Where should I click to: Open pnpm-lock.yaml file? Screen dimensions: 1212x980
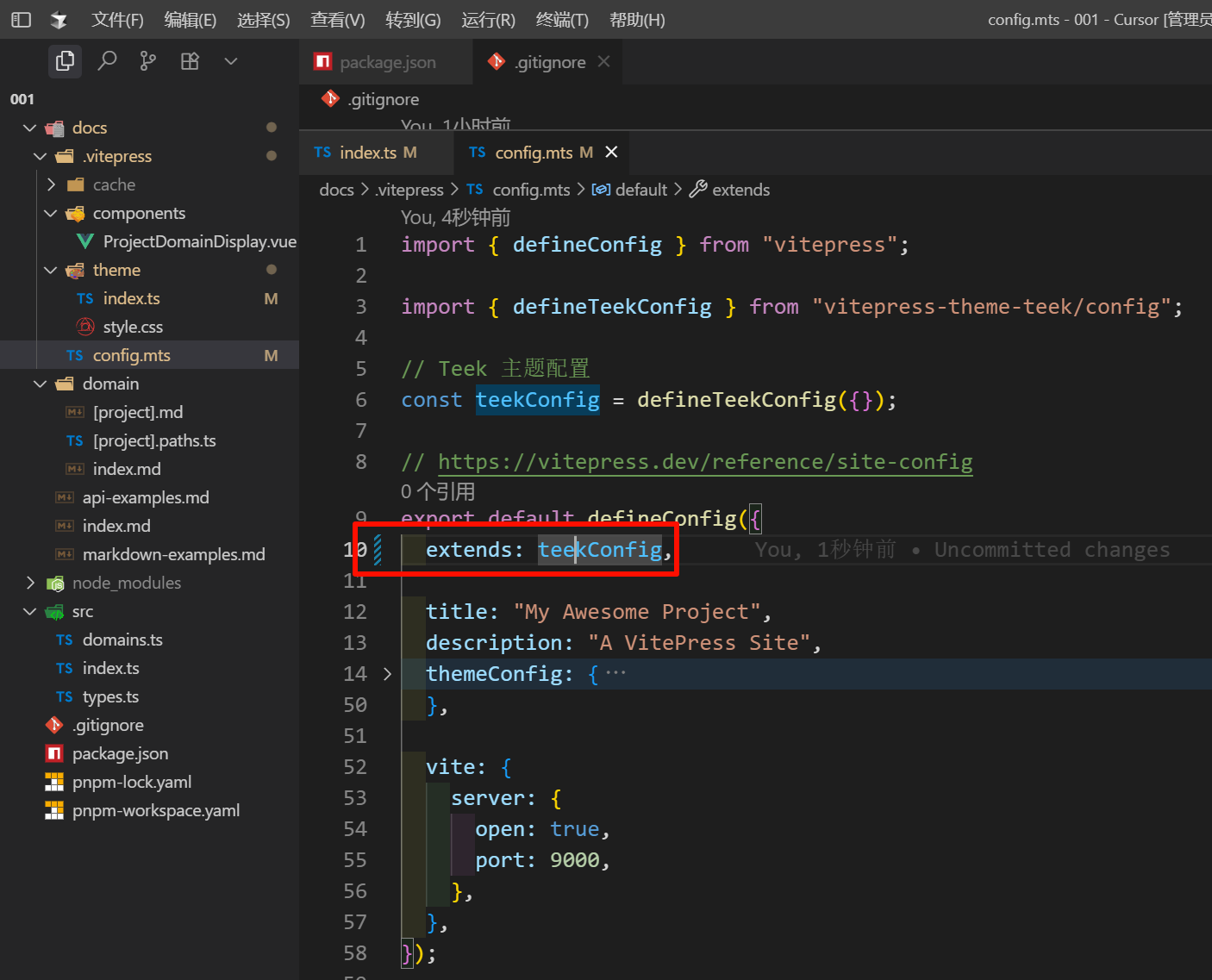click(x=132, y=782)
